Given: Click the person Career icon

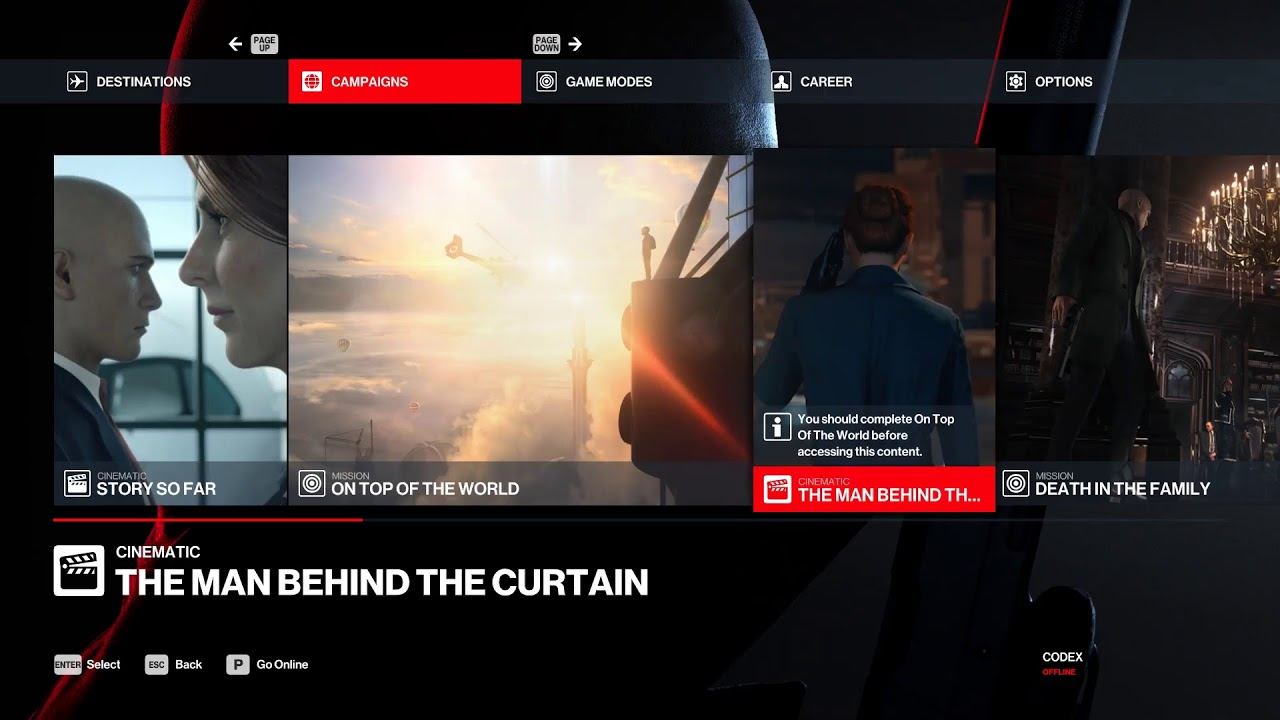Looking at the screenshot, I should pos(781,82).
